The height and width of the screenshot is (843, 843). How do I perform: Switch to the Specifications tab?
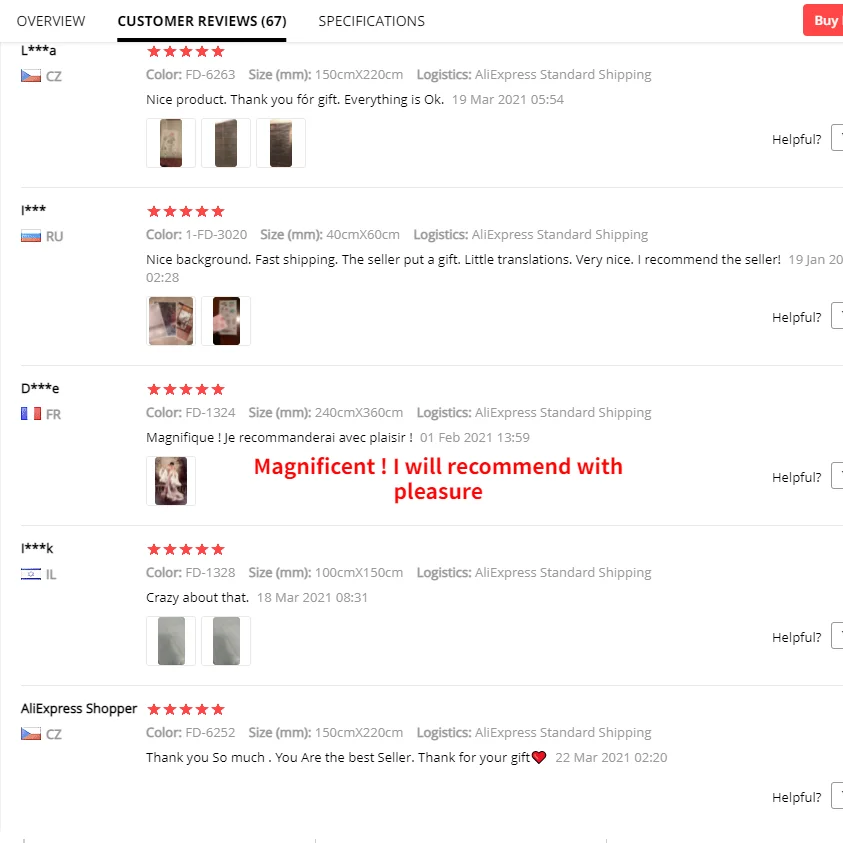371,21
